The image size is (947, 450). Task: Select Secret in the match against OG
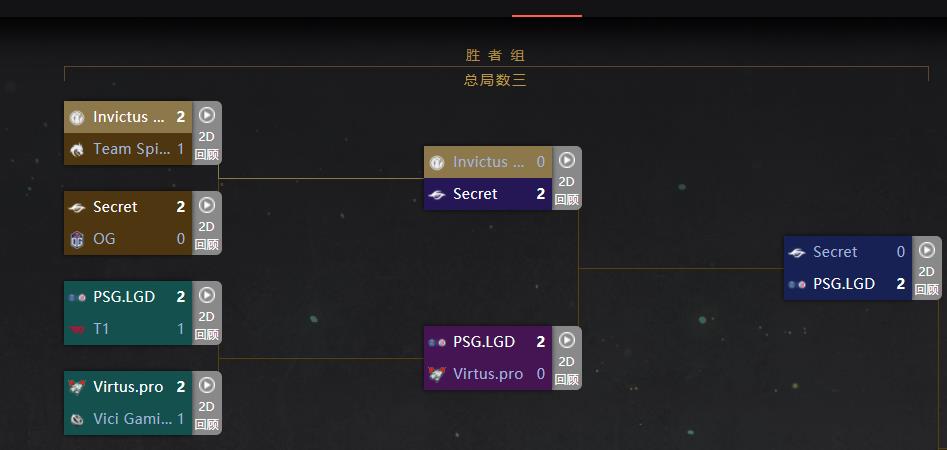click(128, 207)
